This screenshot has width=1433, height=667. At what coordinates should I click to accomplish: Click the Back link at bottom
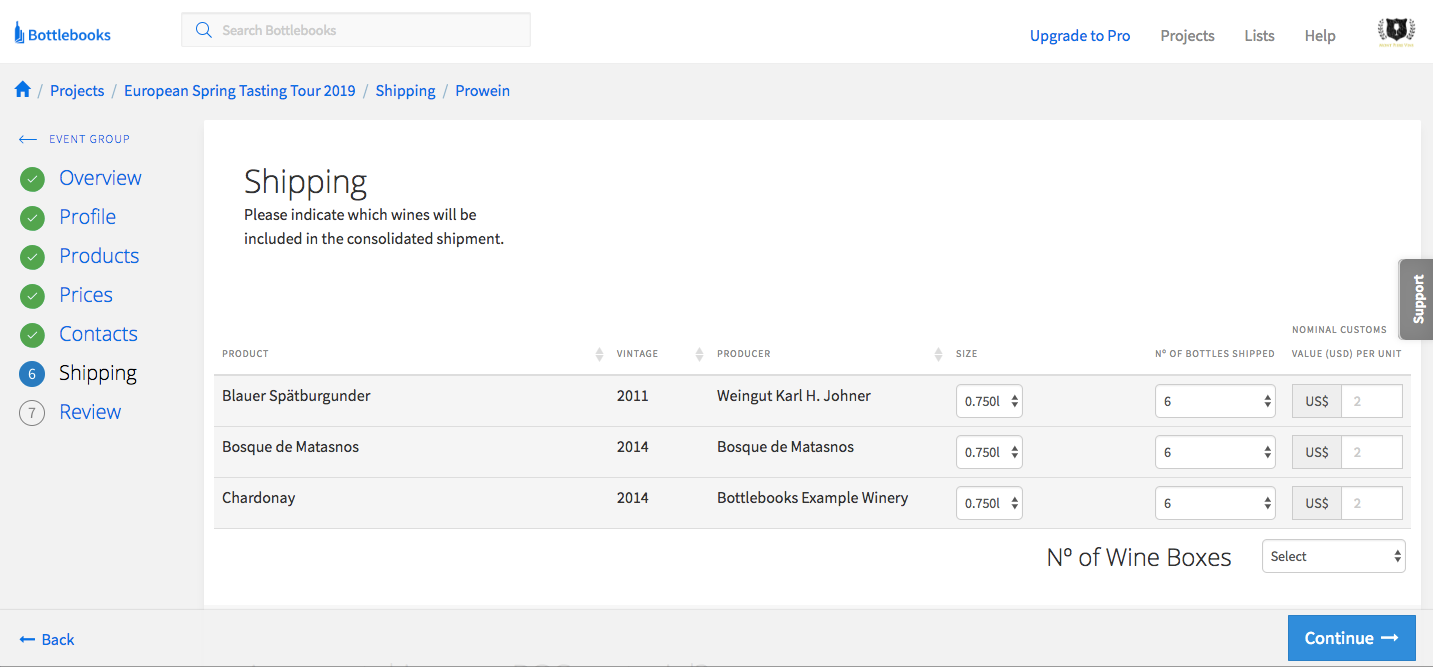pos(47,639)
